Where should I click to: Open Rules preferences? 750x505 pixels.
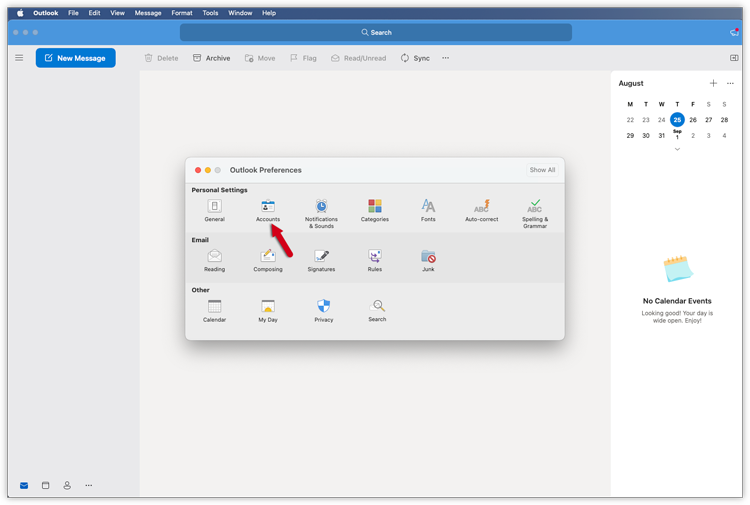[x=375, y=258]
